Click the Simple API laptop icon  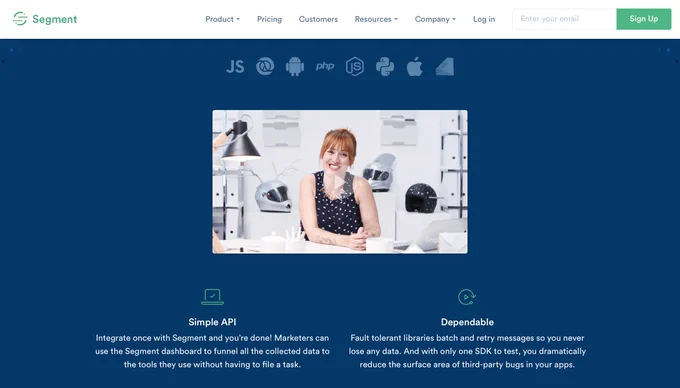212,297
